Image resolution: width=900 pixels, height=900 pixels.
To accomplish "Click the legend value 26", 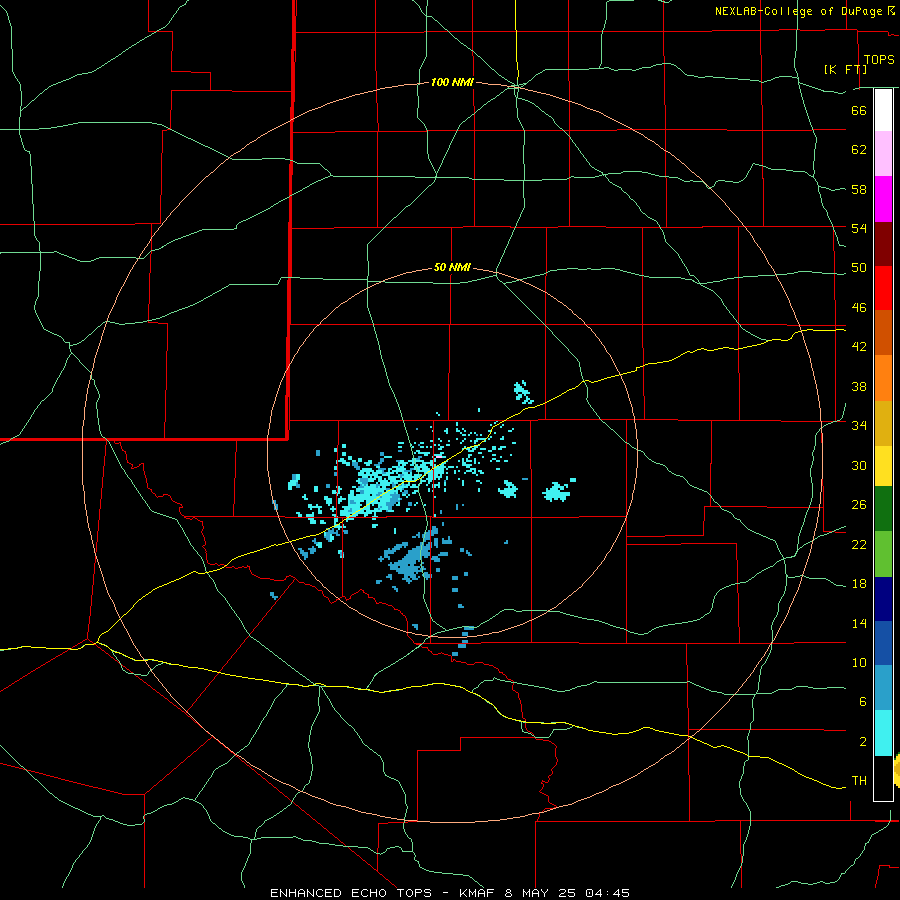I will (x=859, y=505).
